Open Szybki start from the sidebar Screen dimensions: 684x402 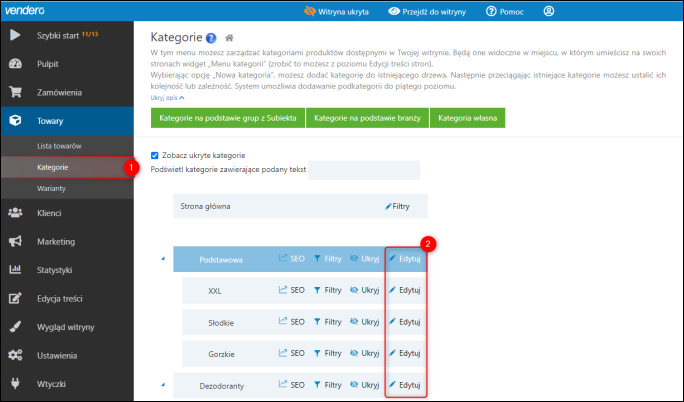(67, 35)
